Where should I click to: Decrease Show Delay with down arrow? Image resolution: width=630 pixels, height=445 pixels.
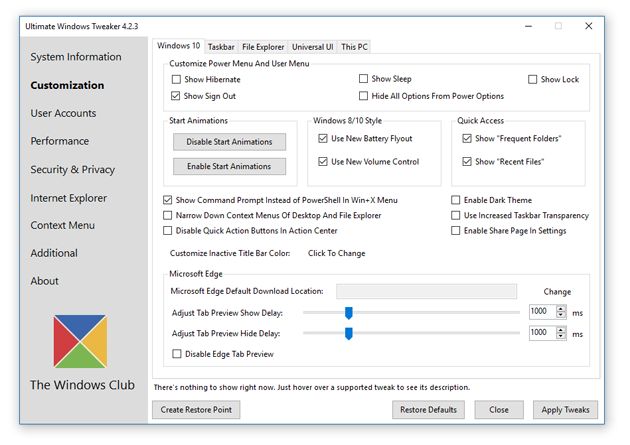tap(561, 315)
